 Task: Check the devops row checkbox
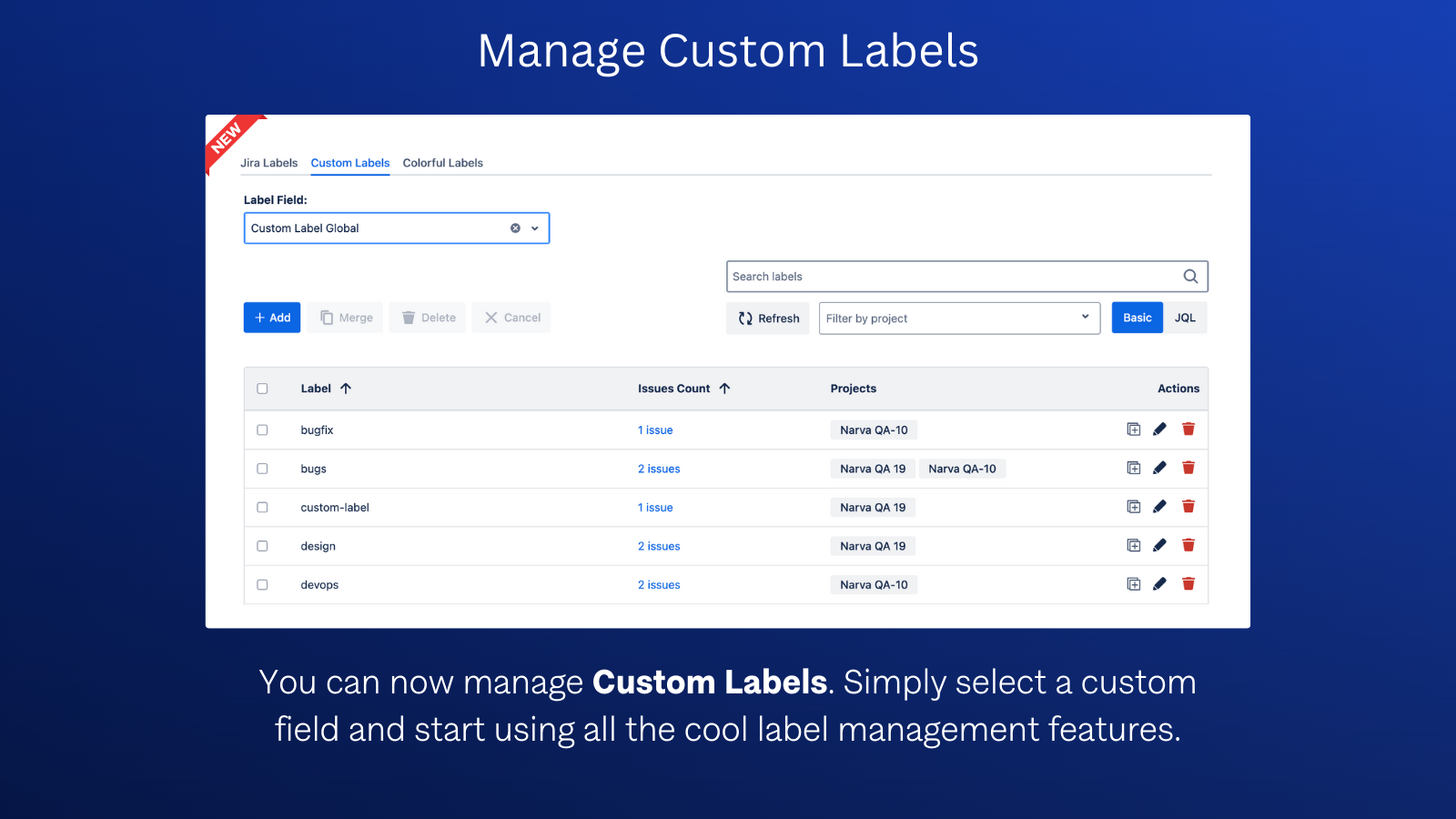tap(262, 584)
